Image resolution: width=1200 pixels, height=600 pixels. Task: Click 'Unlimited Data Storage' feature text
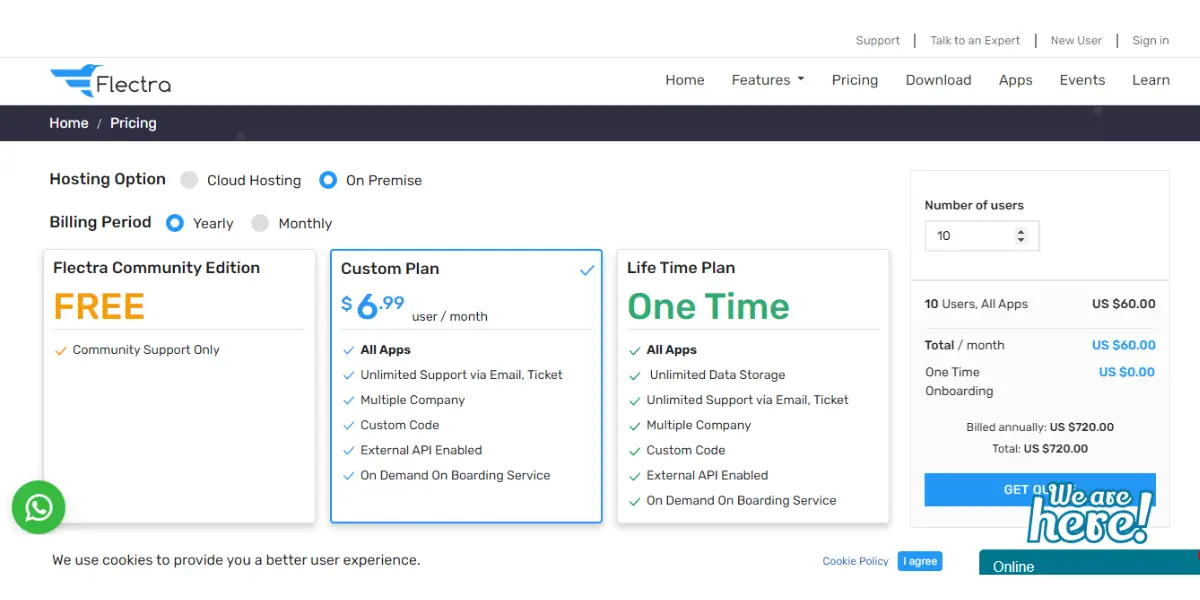(x=717, y=375)
